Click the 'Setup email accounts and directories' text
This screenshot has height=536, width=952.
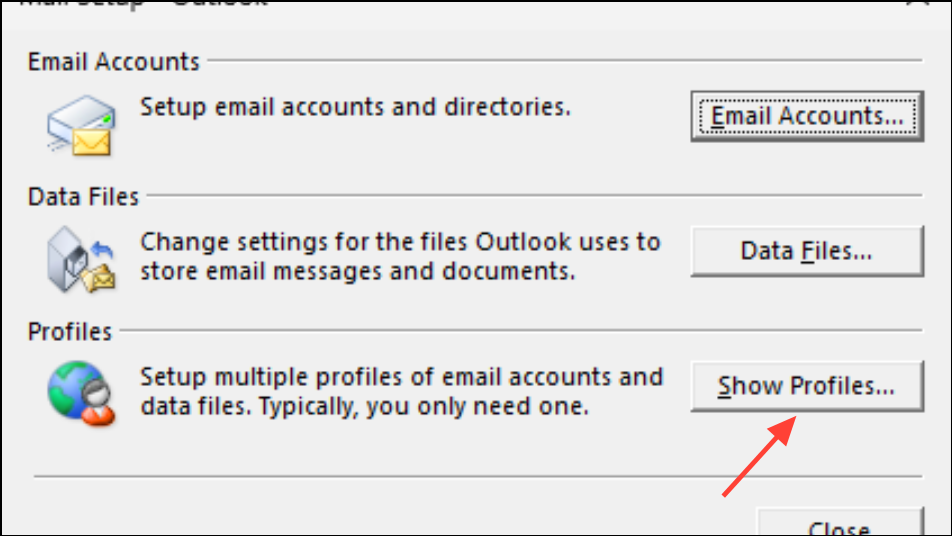[356, 107]
